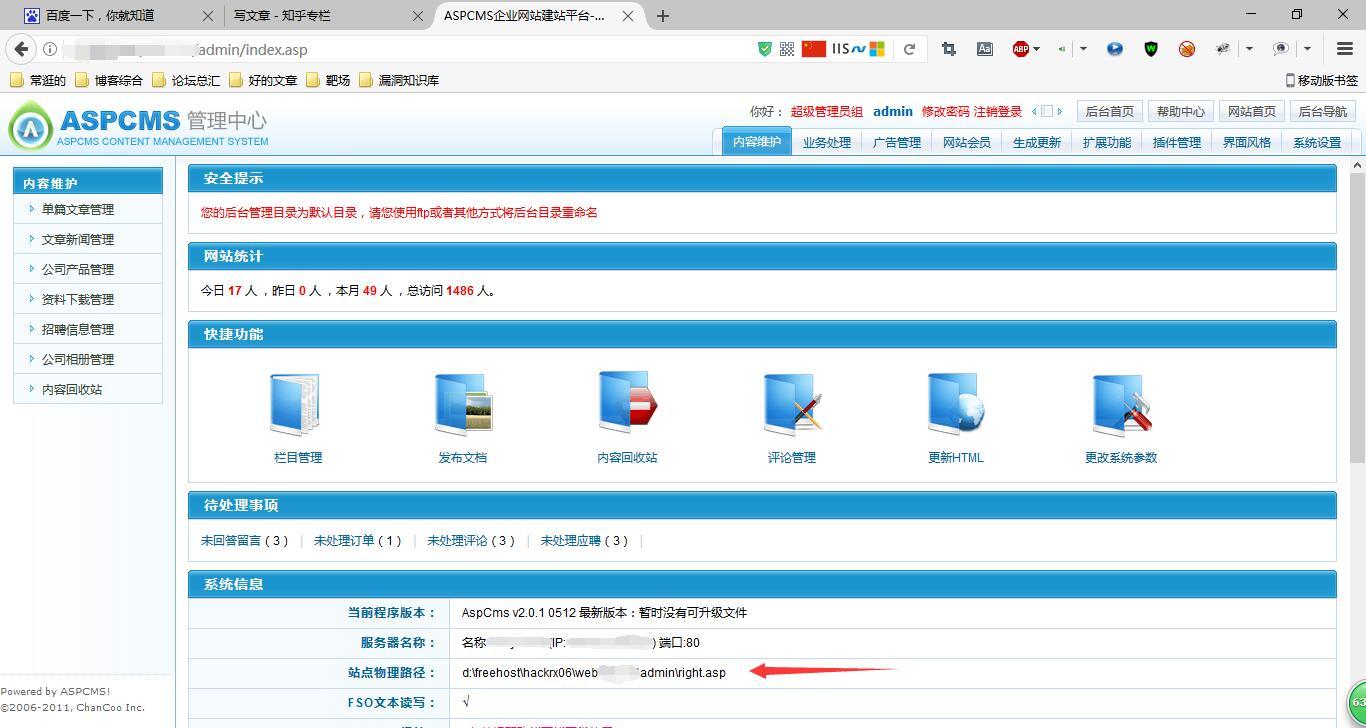
Task: Click the IIS server indicator icon
Action: [x=848, y=49]
